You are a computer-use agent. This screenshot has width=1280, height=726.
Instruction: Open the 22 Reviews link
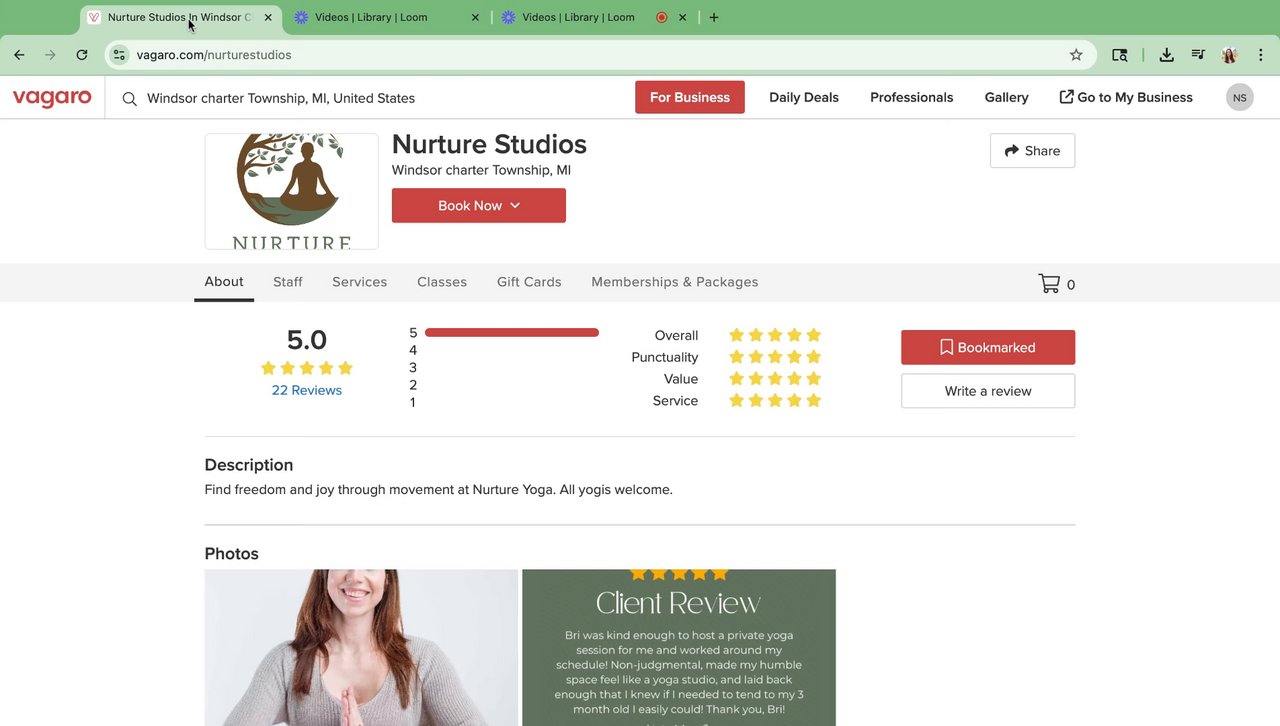click(x=307, y=390)
